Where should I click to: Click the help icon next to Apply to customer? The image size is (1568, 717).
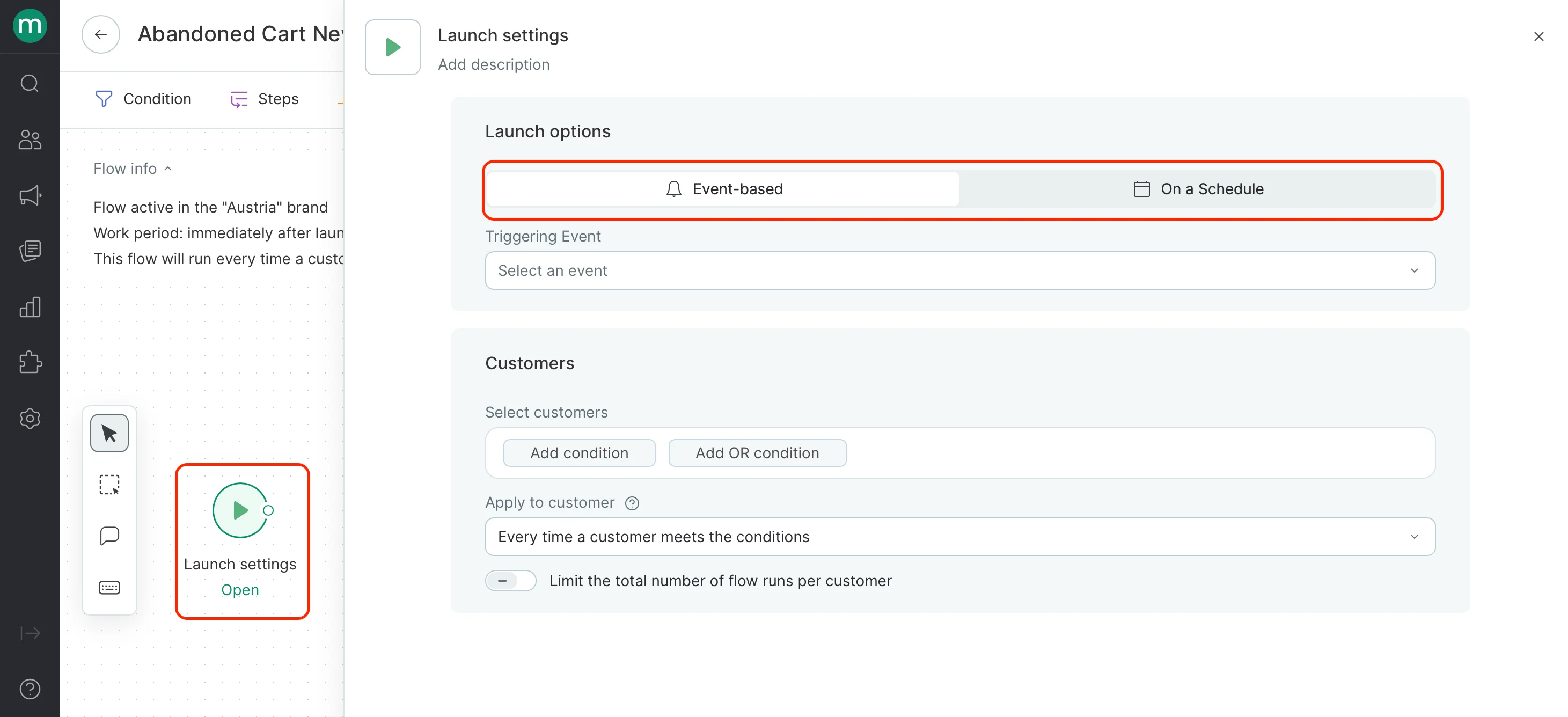(632, 503)
